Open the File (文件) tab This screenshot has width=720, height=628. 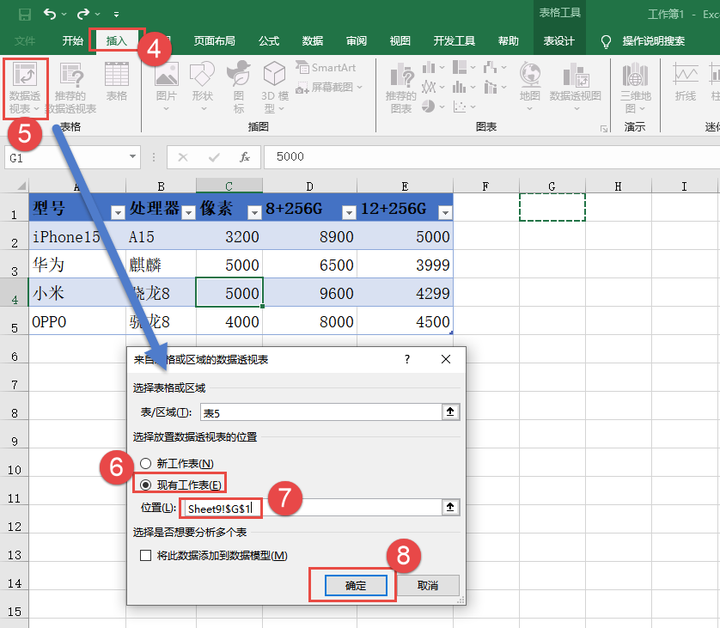pyautogui.click(x=25, y=41)
